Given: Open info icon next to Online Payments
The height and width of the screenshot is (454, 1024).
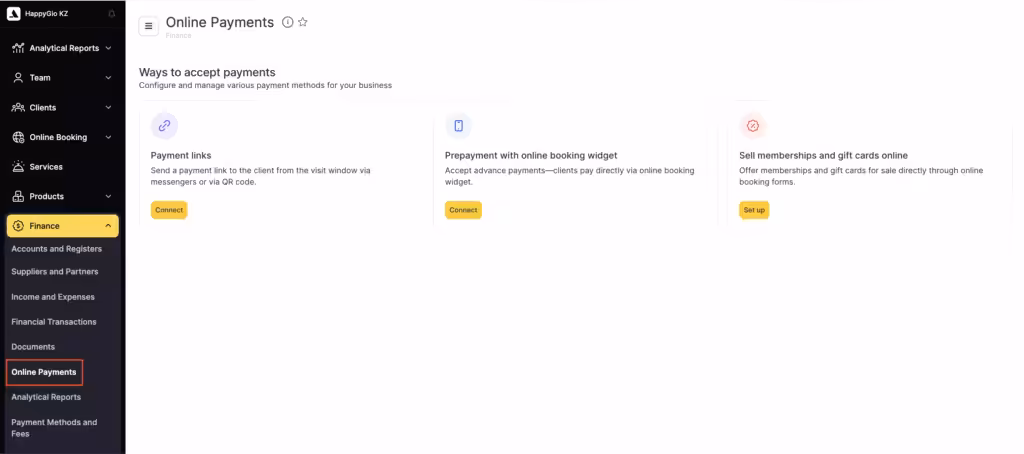Looking at the screenshot, I should [287, 22].
